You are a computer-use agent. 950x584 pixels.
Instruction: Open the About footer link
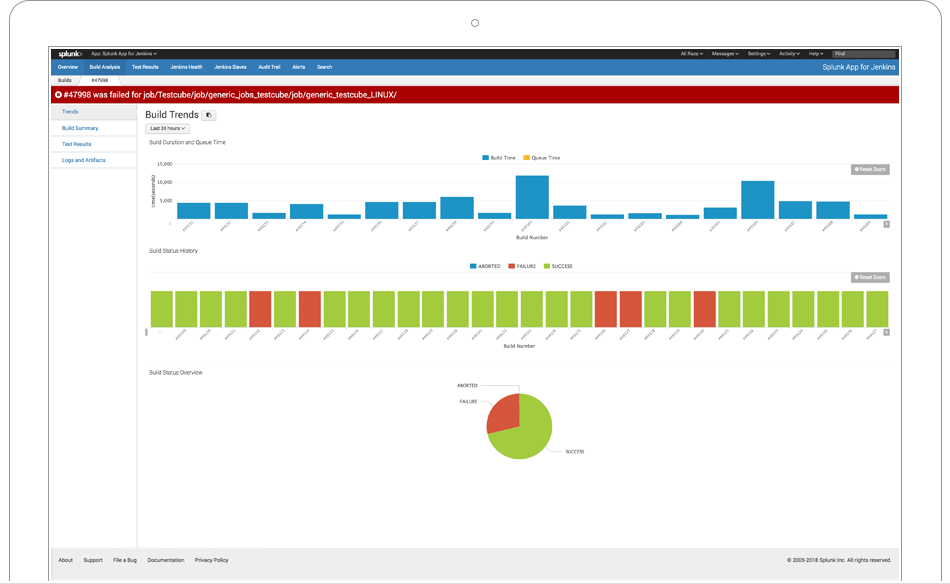(x=65, y=560)
